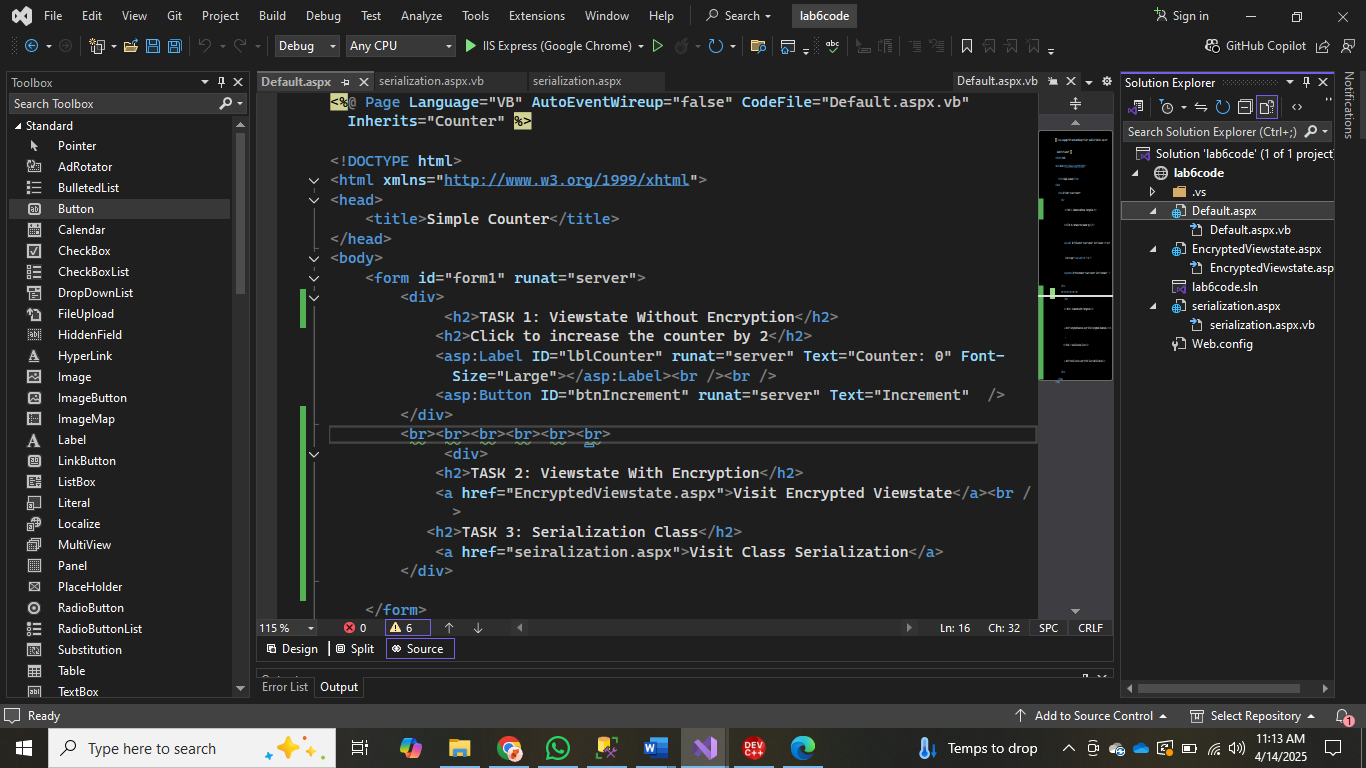
Task: Open document window settings gear icon
Action: click(x=1107, y=82)
